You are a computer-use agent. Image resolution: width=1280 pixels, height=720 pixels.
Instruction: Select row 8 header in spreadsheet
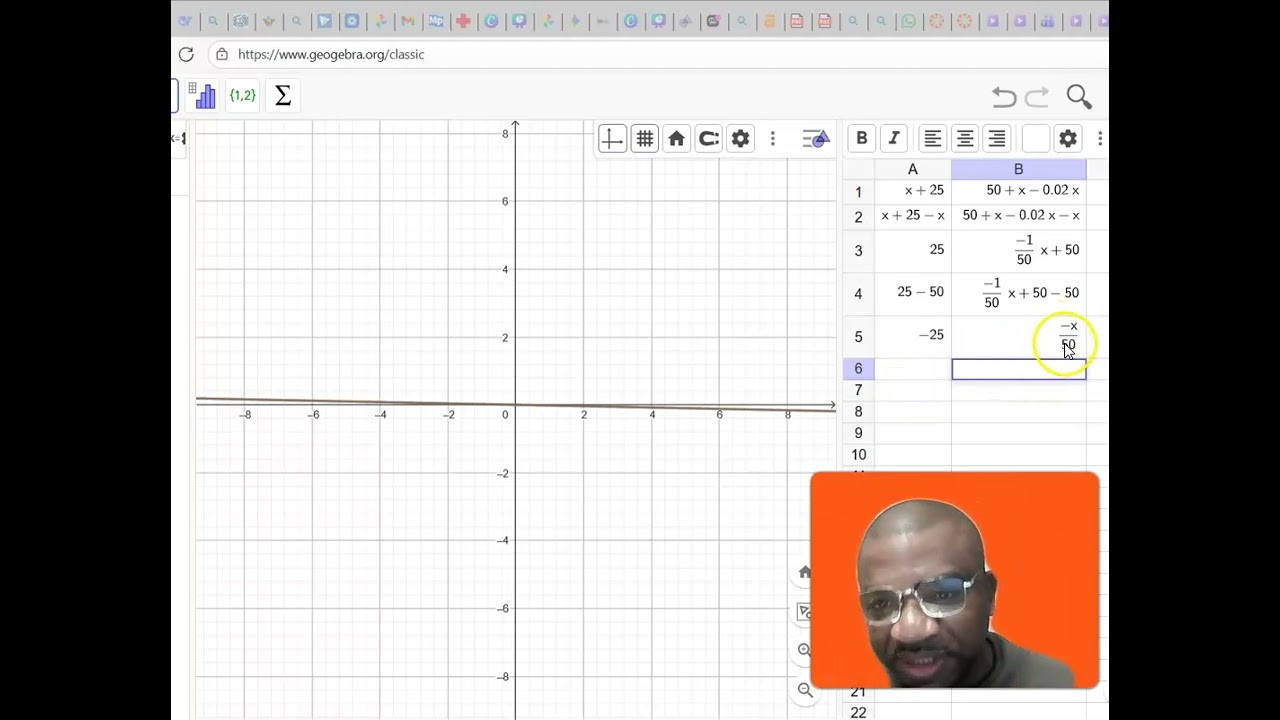click(x=858, y=412)
